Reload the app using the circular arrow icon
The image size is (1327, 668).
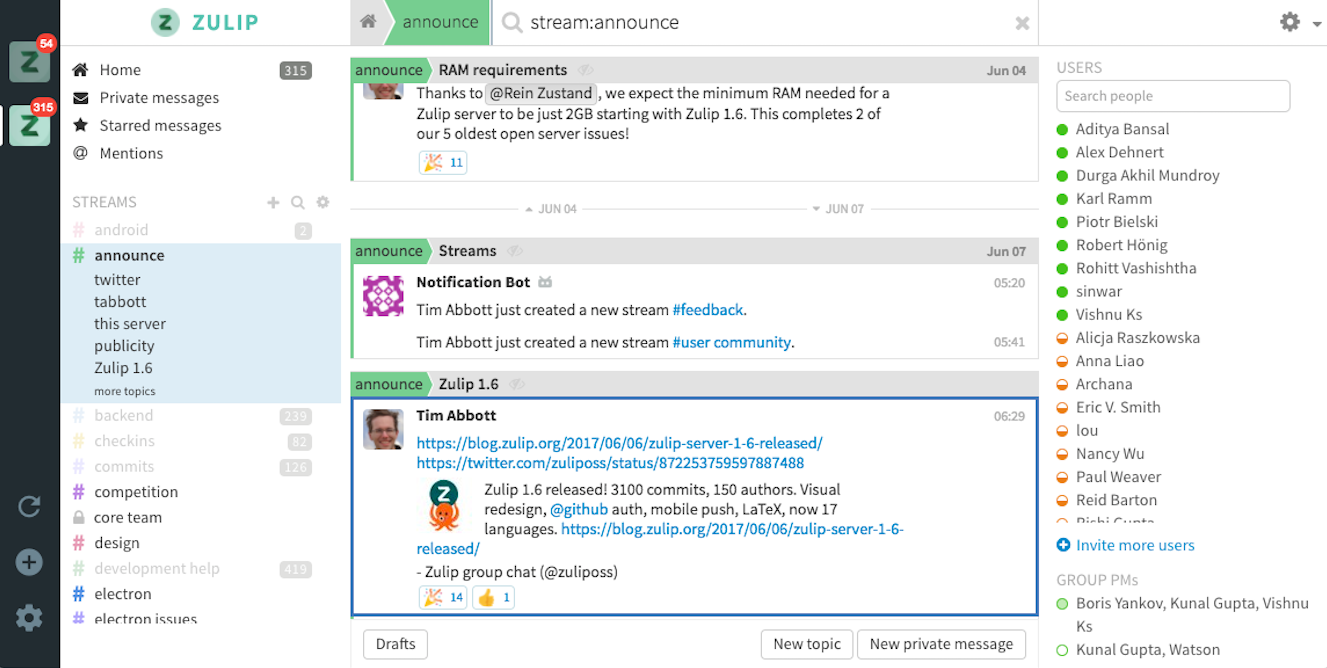[x=29, y=506]
